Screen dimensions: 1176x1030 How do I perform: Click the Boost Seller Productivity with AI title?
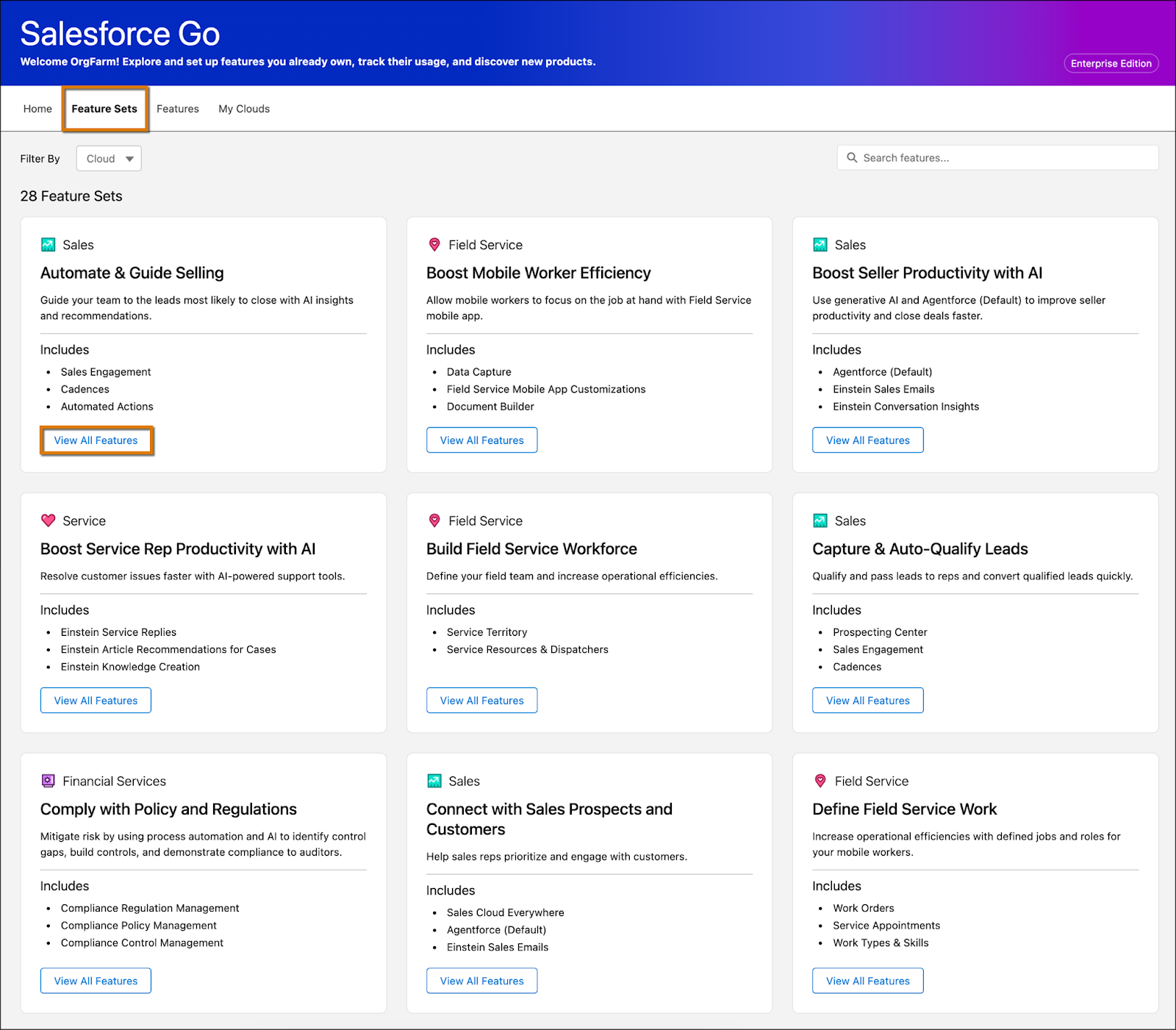tap(928, 273)
